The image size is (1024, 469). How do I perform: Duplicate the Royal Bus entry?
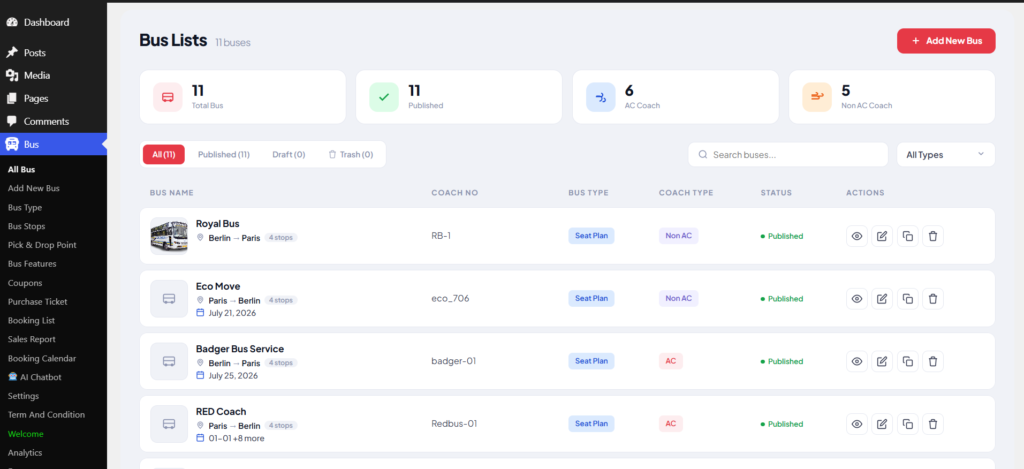(x=908, y=236)
